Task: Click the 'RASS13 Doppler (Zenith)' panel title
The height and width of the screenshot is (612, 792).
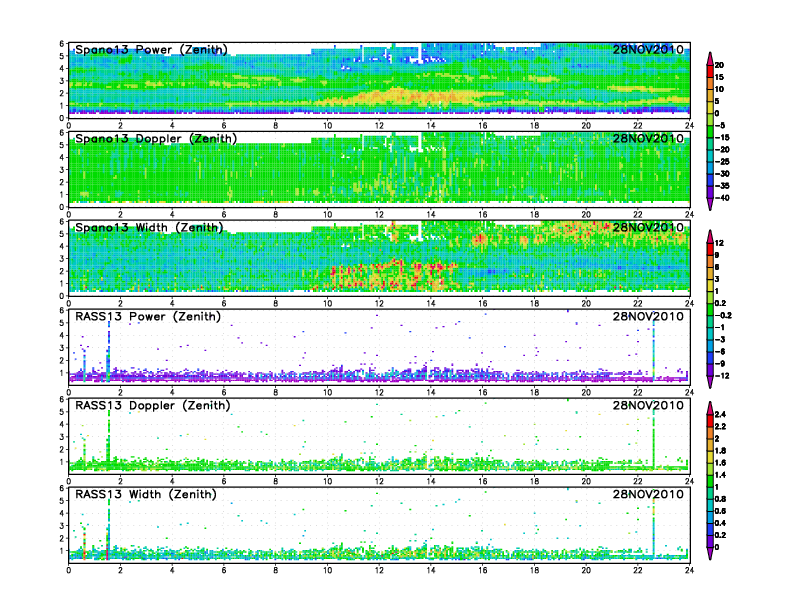Action: click(153, 405)
